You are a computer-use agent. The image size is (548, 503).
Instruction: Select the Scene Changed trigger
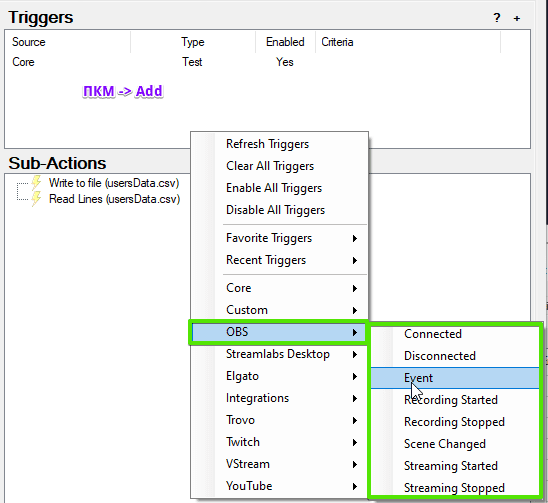point(455,444)
